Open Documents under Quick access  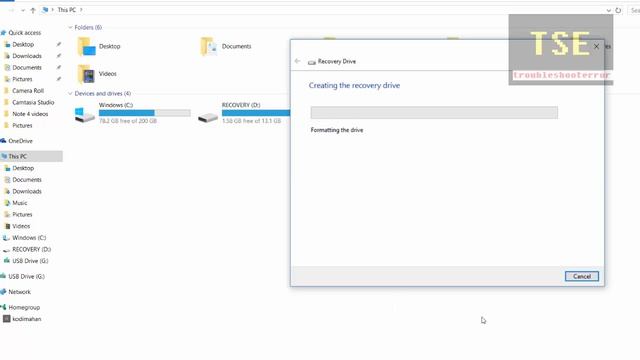27,67
